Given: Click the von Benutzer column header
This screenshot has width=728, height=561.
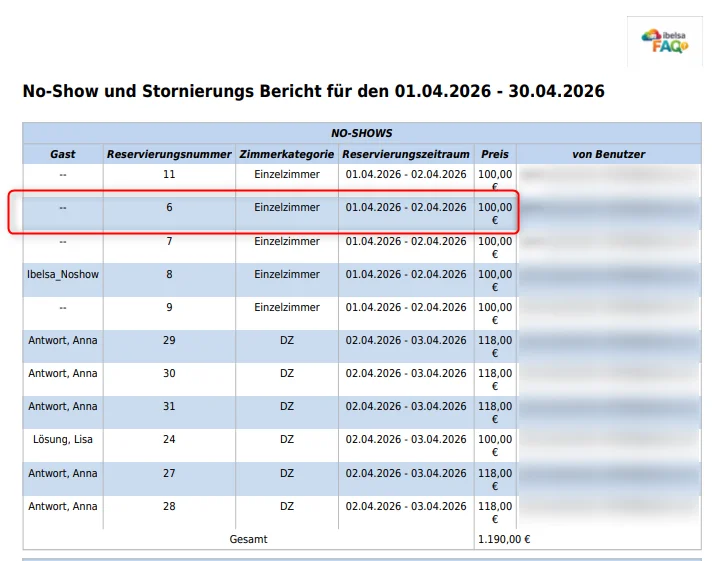Looking at the screenshot, I should [609, 154].
